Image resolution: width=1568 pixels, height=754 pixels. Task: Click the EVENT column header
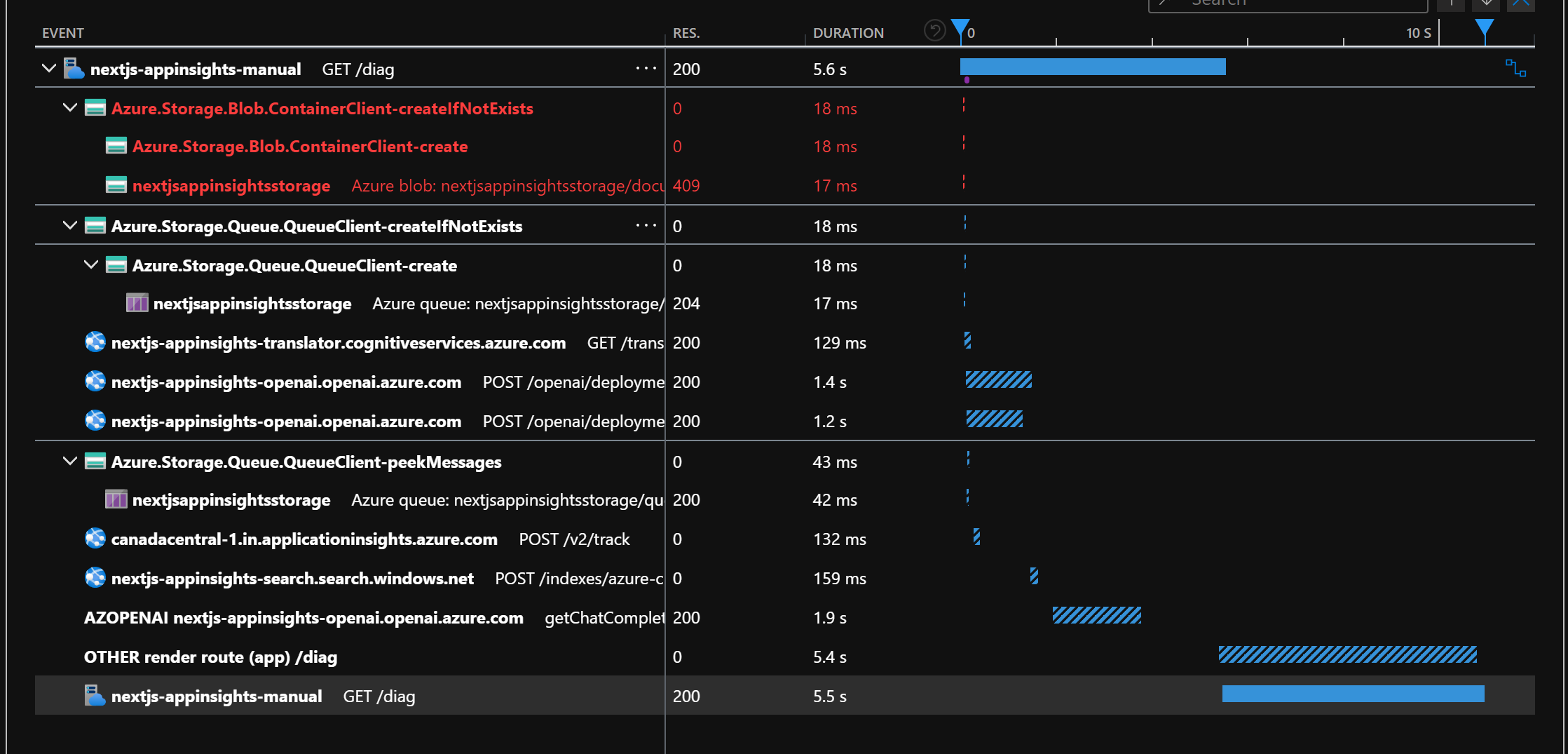point(63,33)
